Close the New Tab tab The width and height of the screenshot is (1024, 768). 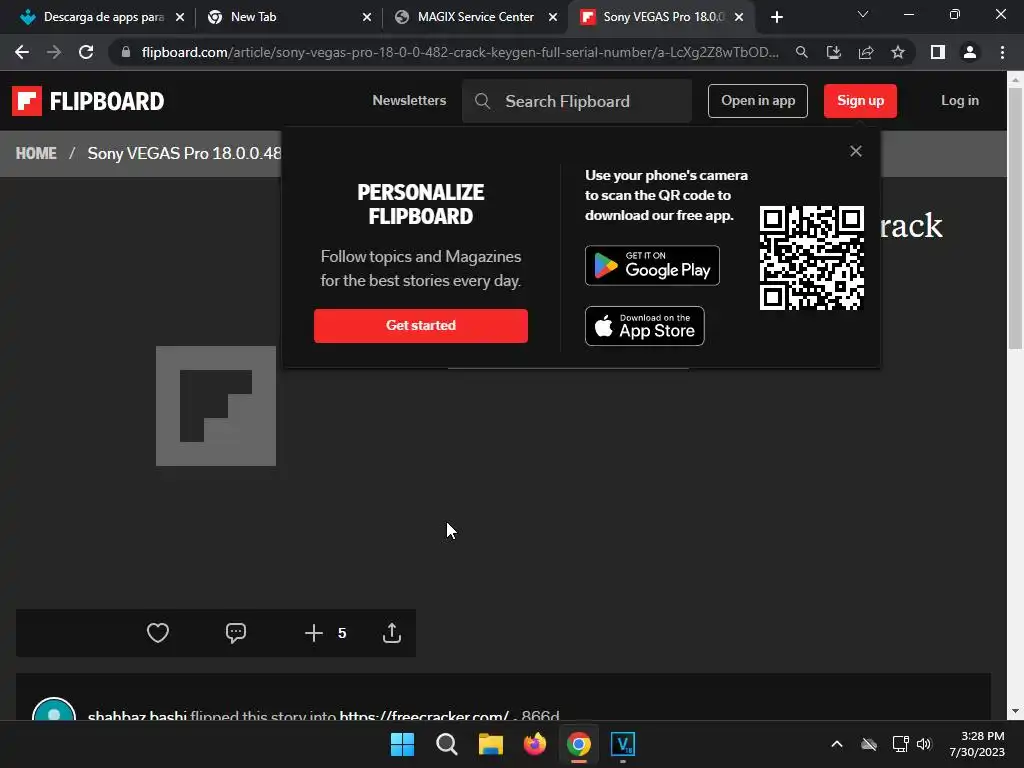coord(367,17)
